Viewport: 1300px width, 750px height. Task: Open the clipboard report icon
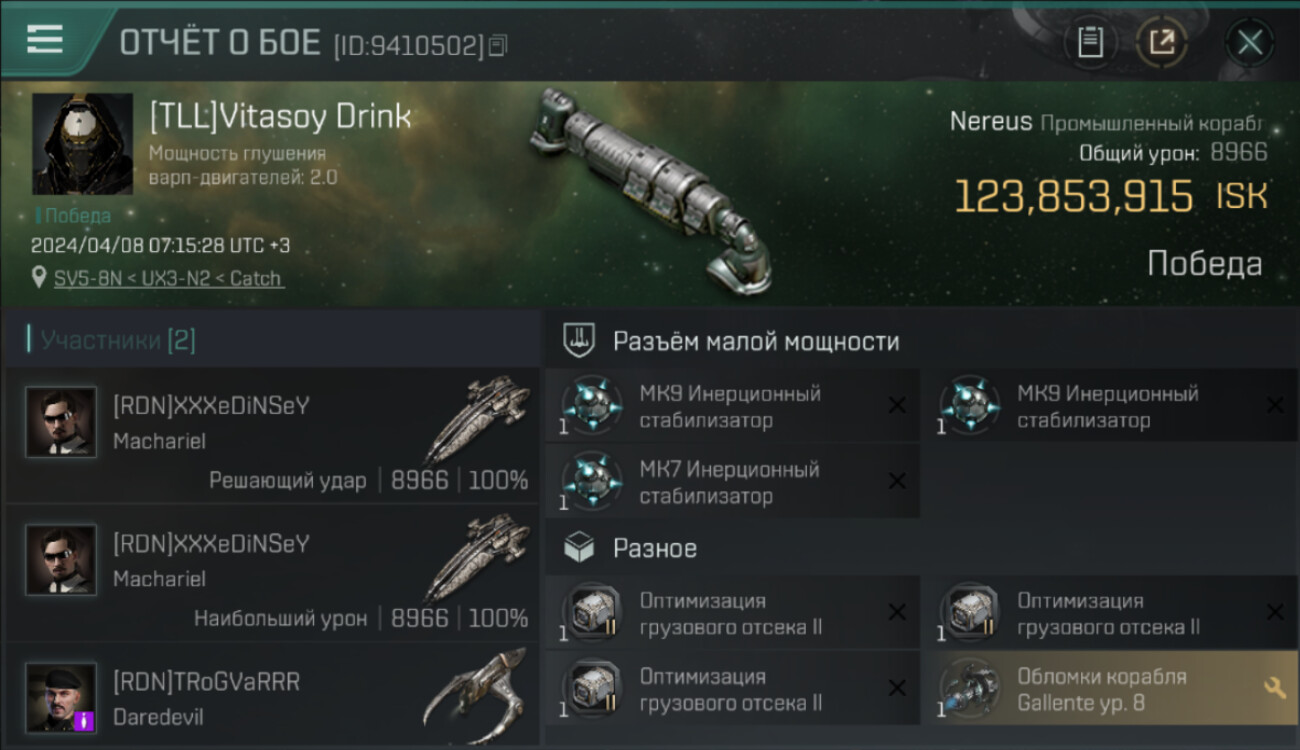click(x=1090, y=43)
